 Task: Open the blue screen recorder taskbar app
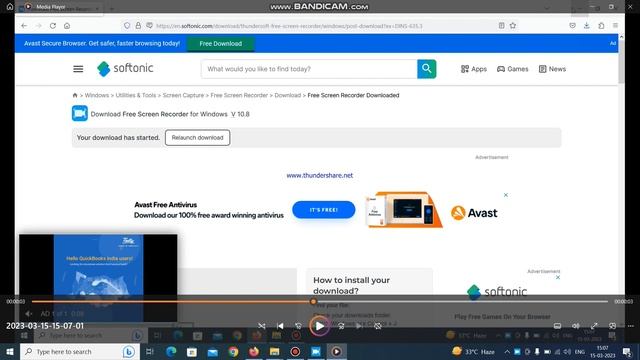[x=316, y=351]
